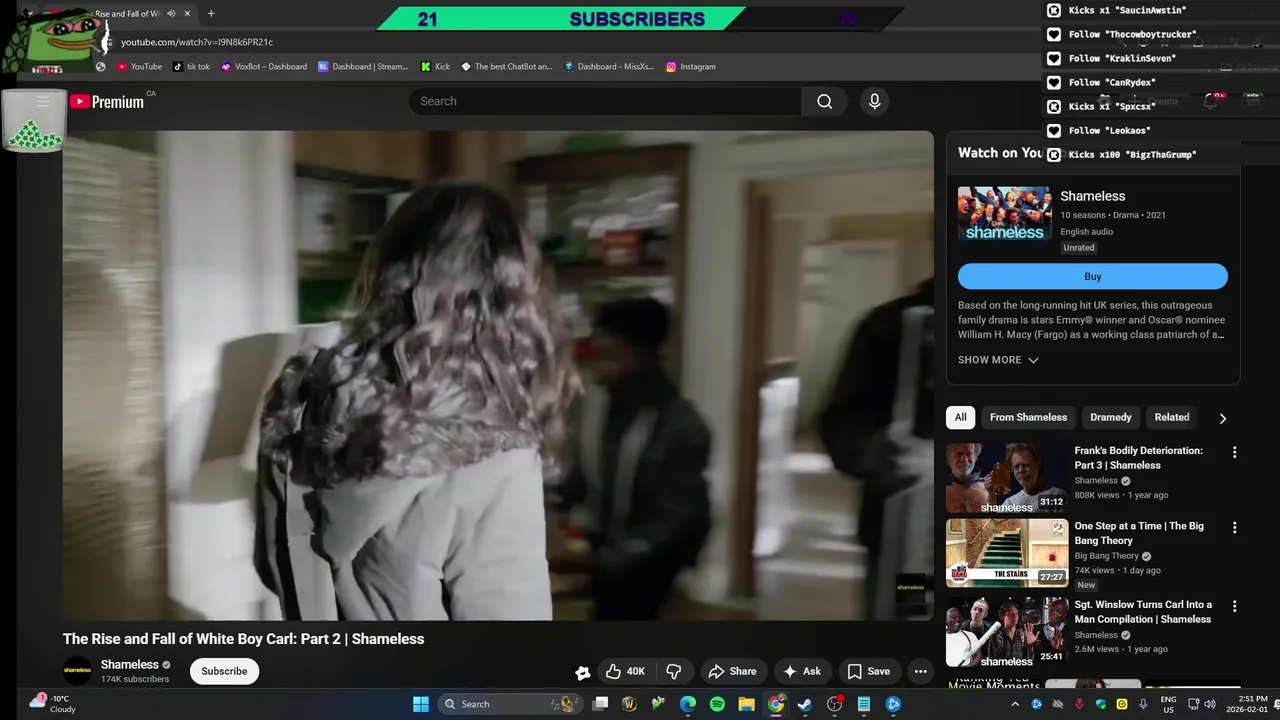Viewport: 1280px width, 720px height.
Task: Save the video to a playlist
Action: pos(868,671)
